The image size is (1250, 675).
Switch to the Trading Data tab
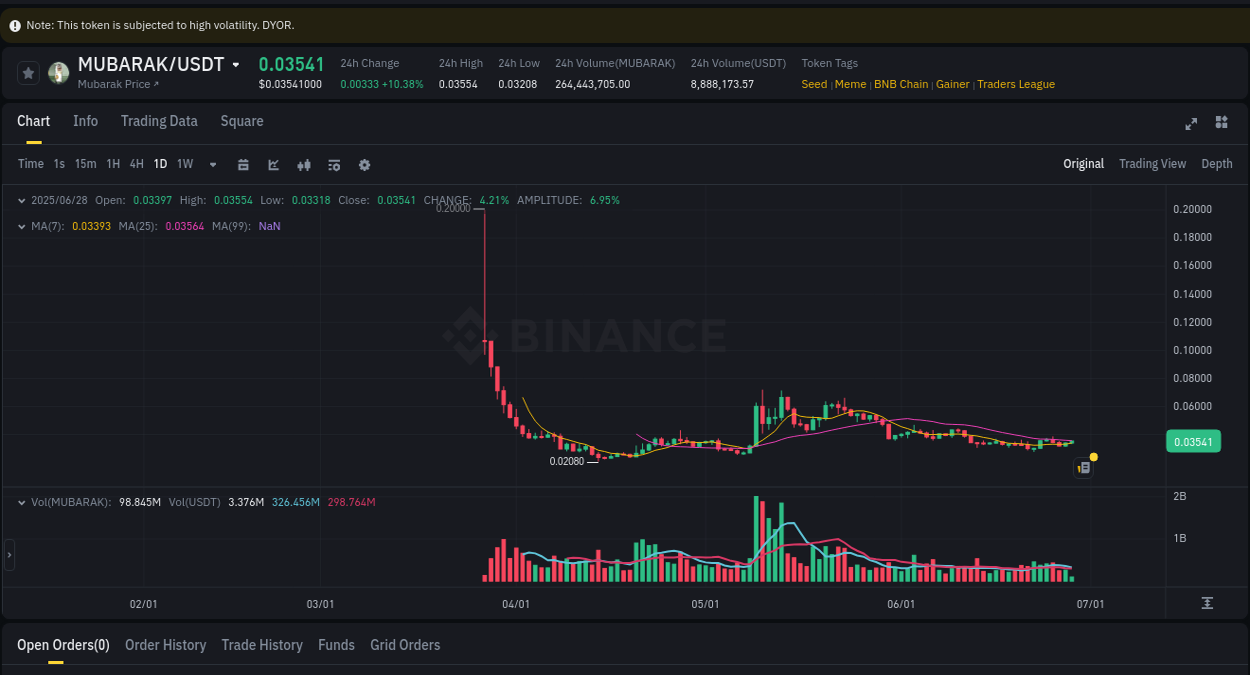click(x=159, y=121)
